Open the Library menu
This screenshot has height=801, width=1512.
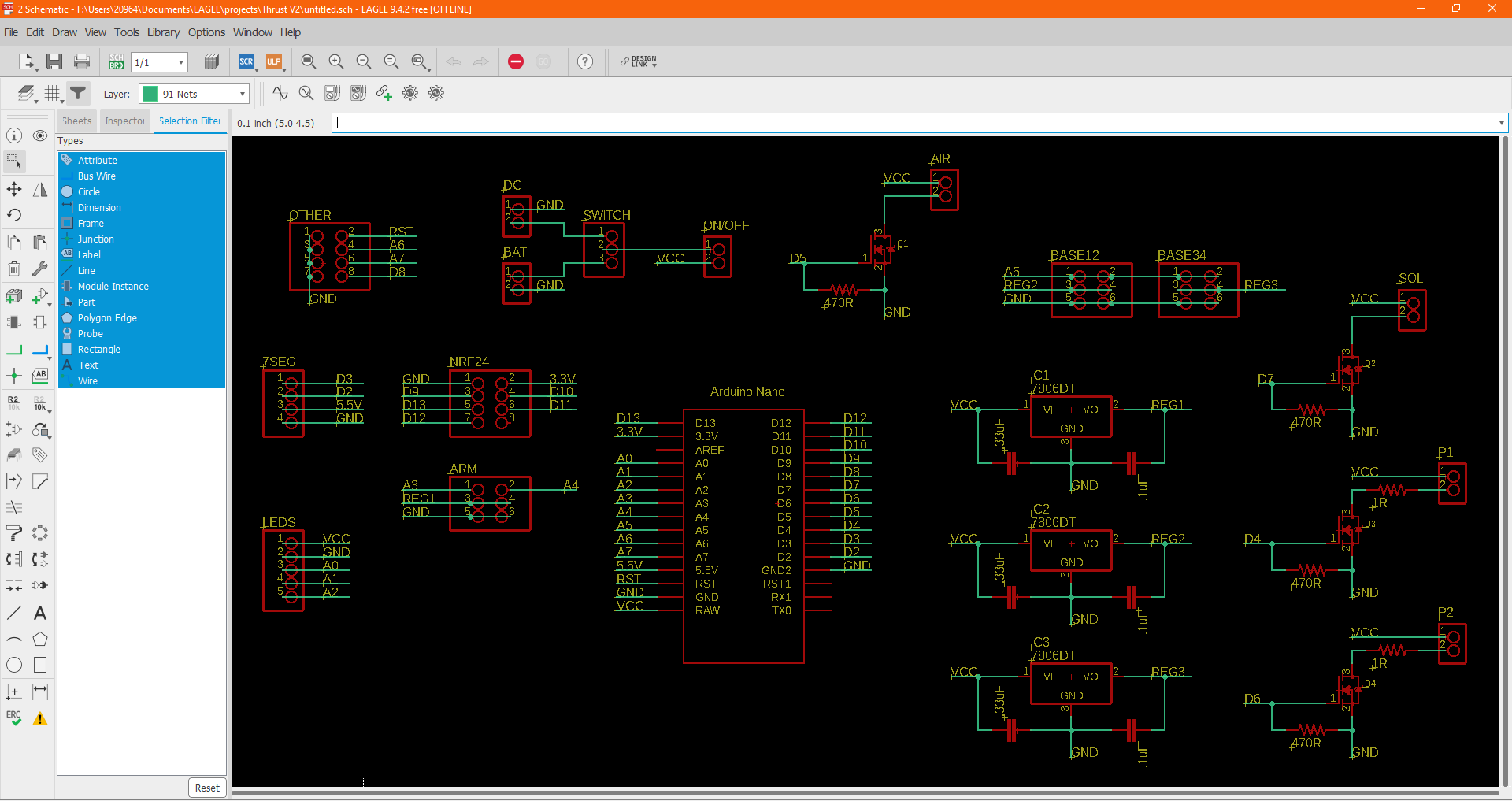coord(164,32)
